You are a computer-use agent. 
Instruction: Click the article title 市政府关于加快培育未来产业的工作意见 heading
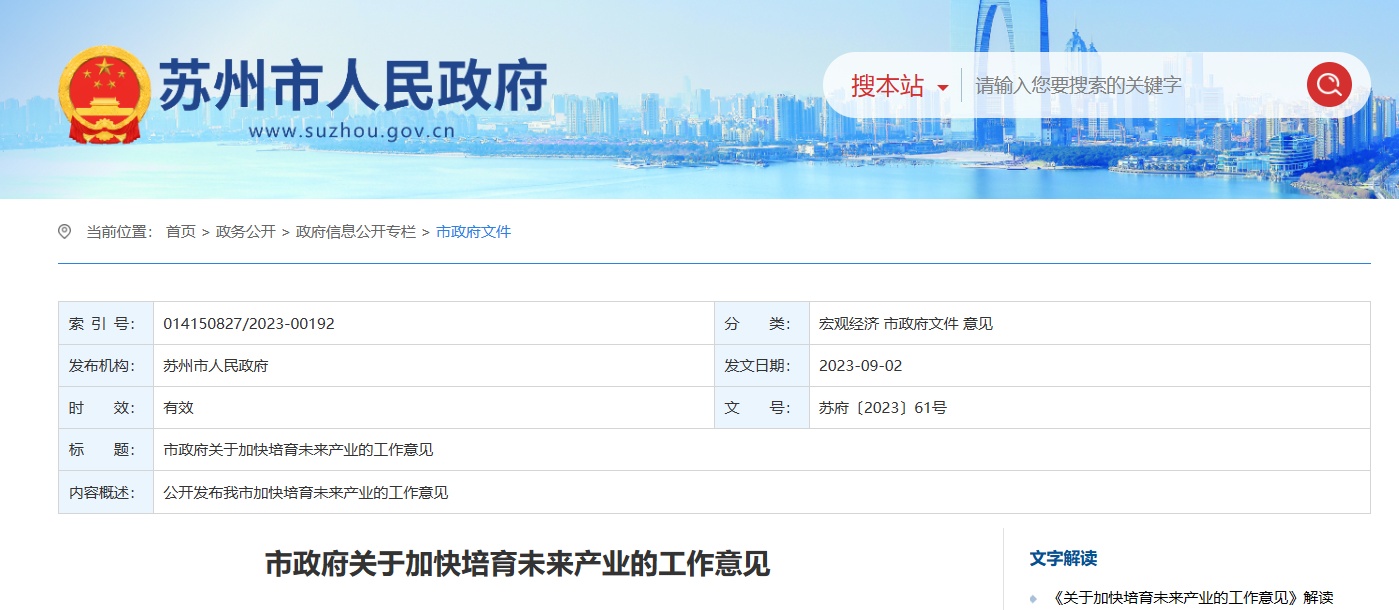(517, 564)
